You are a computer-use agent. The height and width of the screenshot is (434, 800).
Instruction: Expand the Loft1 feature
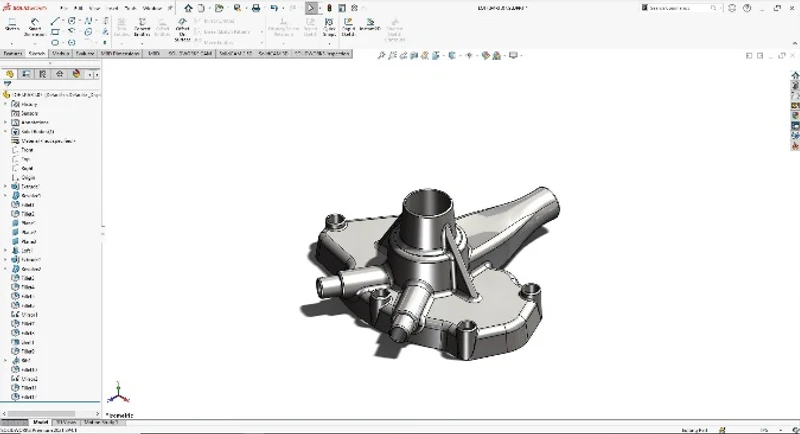tap(6, 250)
